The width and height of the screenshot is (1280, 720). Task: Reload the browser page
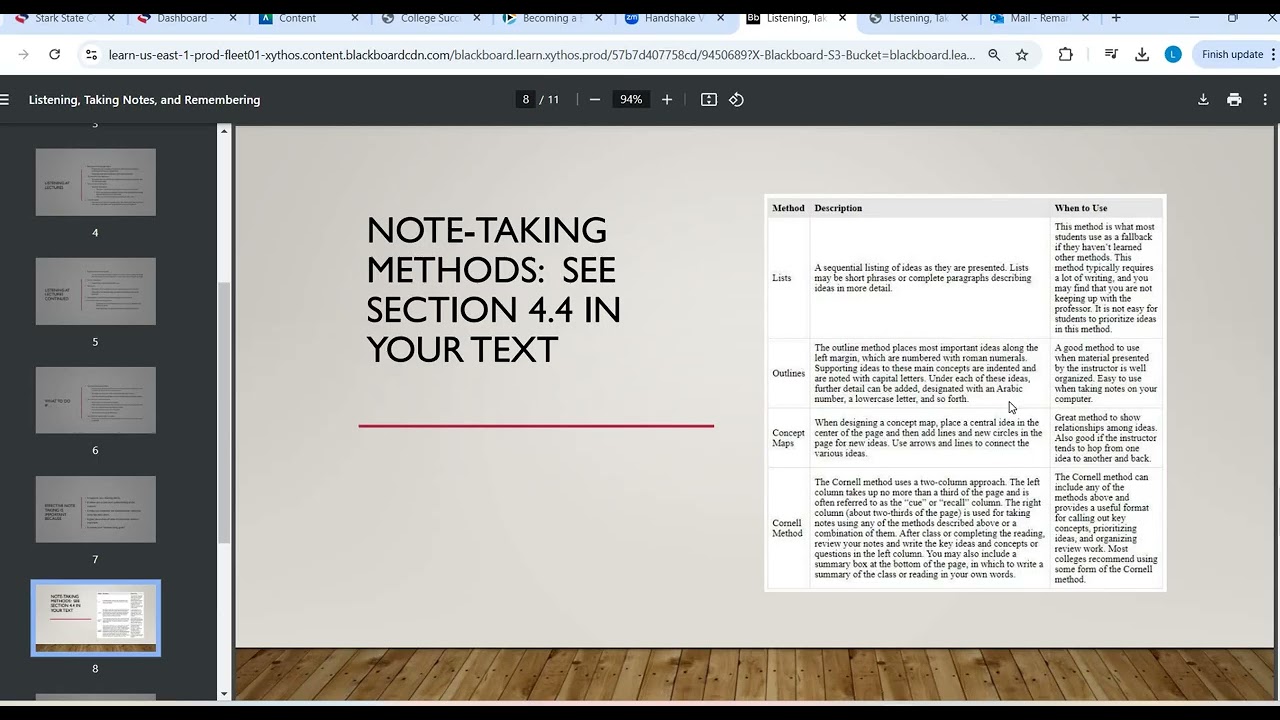[x=55, y=55]
